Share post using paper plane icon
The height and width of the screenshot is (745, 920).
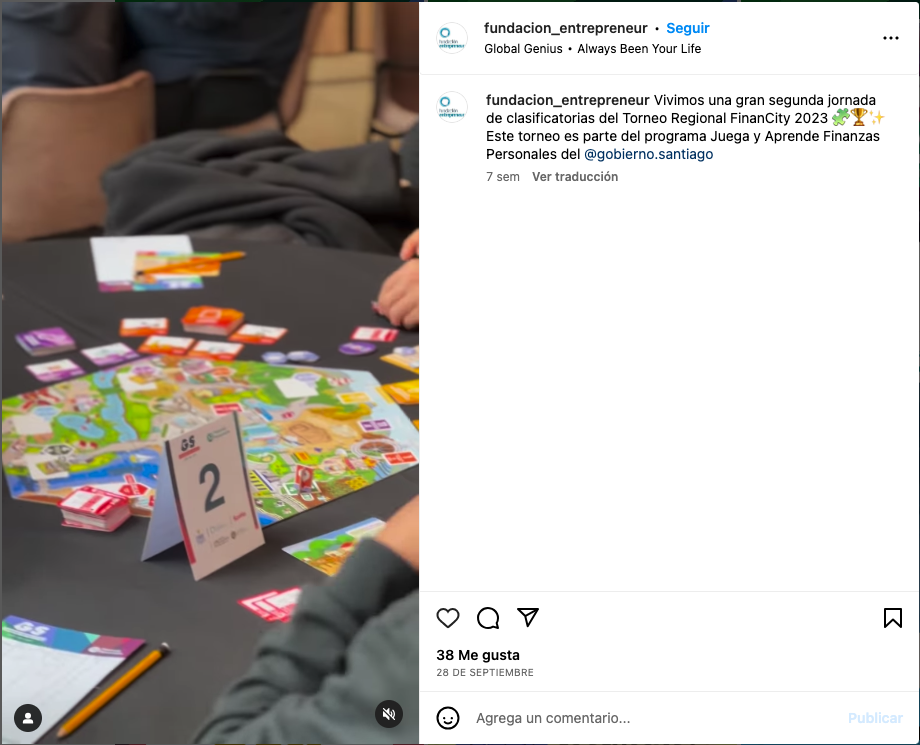pyautogui.click(x=527, y=617)
